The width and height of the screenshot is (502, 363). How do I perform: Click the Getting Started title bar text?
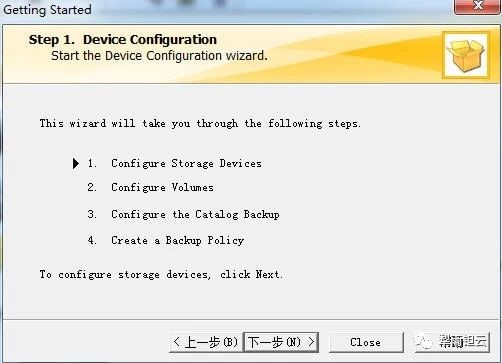coord(47,9)
